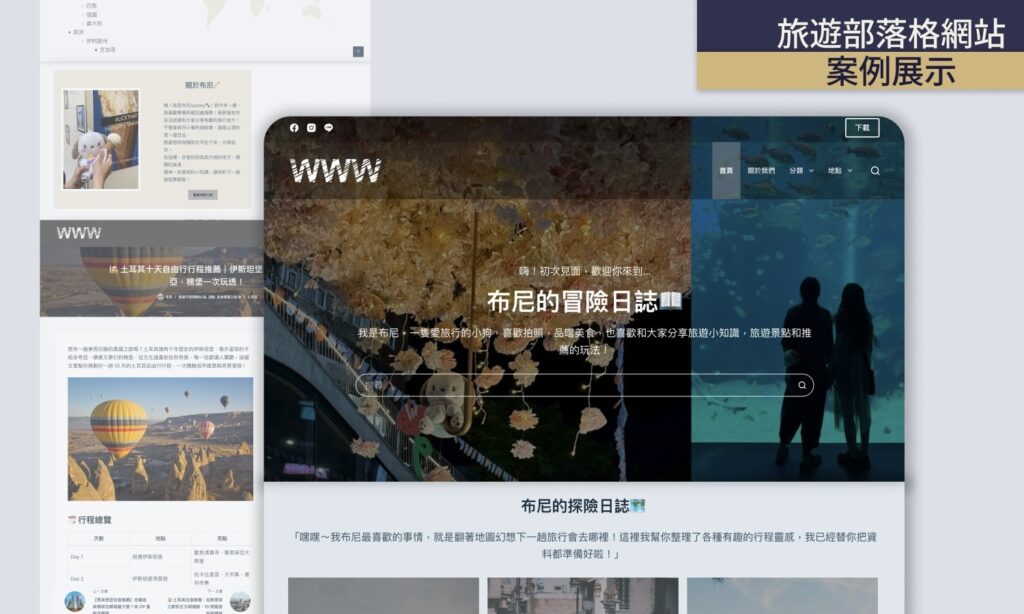Viewport: 1024px width, 614px height.
Task: Open the previous post thumbnail at the bottom left
Action: click(75, 601)
